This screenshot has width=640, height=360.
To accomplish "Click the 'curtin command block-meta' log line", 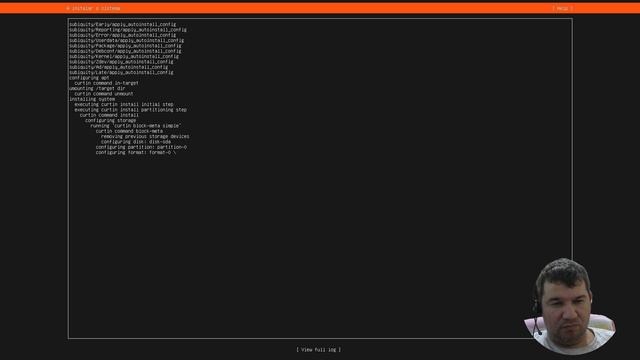I will (x=129, y=131).
